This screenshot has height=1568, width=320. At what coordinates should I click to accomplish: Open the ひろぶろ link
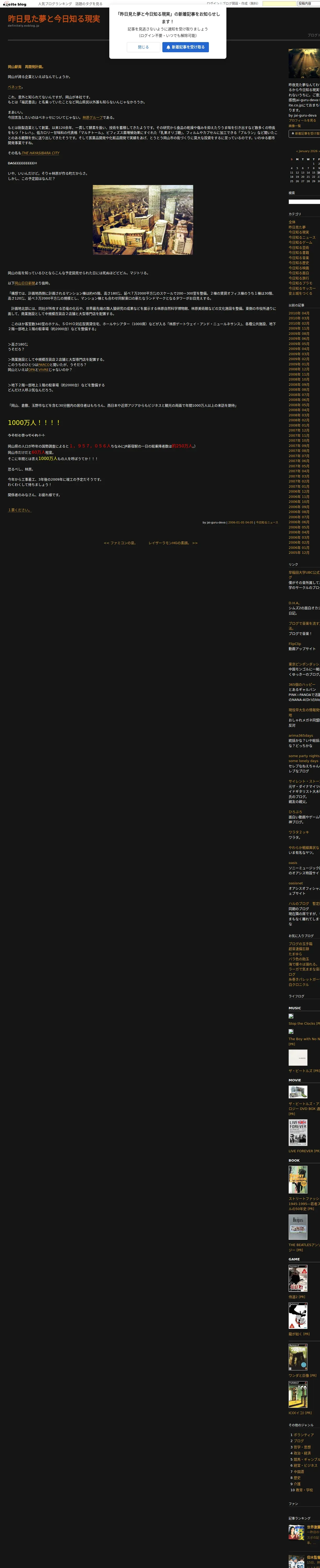(295, 811)
